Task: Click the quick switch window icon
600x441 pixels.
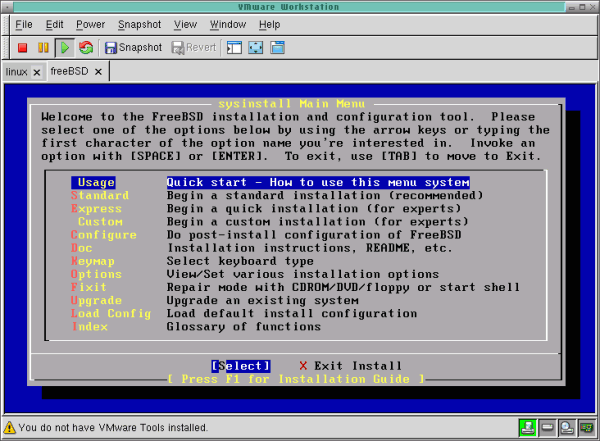Action: [277, 47]
